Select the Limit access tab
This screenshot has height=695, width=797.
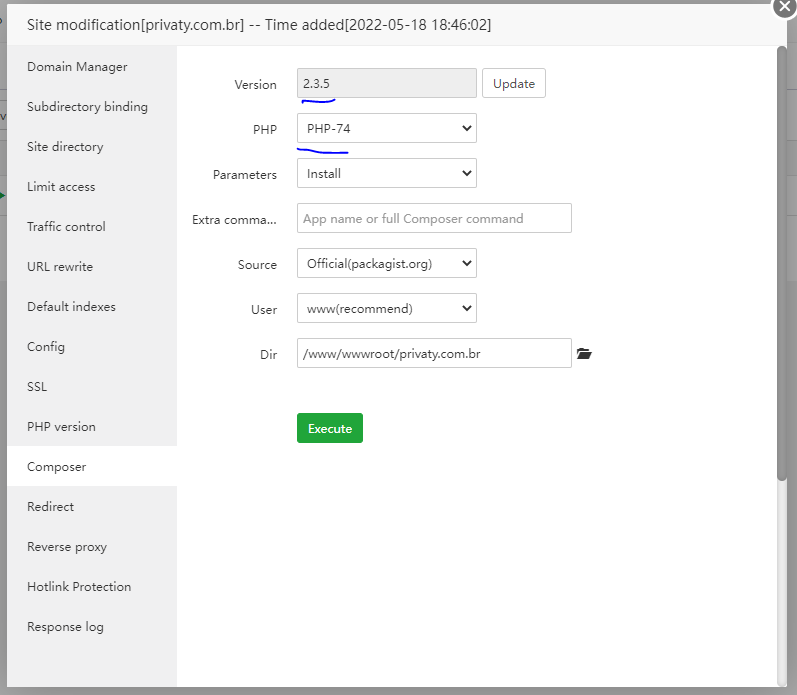[x=61, y=187]
